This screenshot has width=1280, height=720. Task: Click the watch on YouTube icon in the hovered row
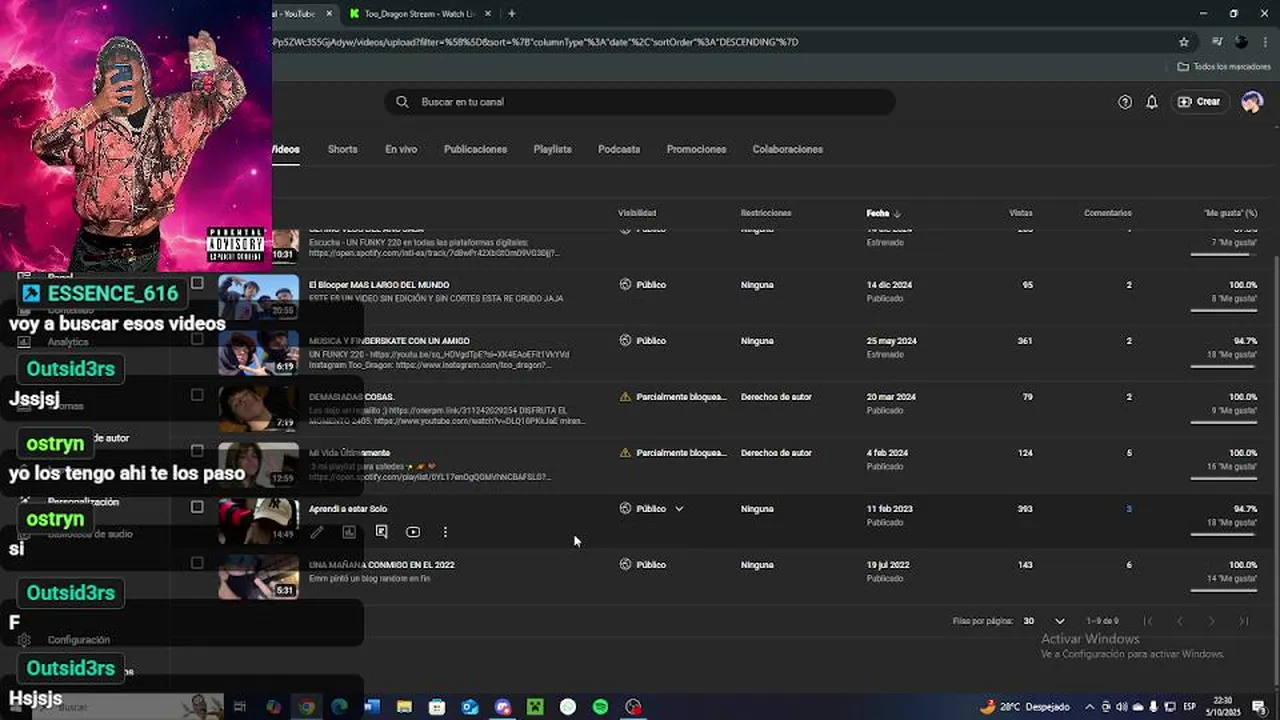coord(413,533)
